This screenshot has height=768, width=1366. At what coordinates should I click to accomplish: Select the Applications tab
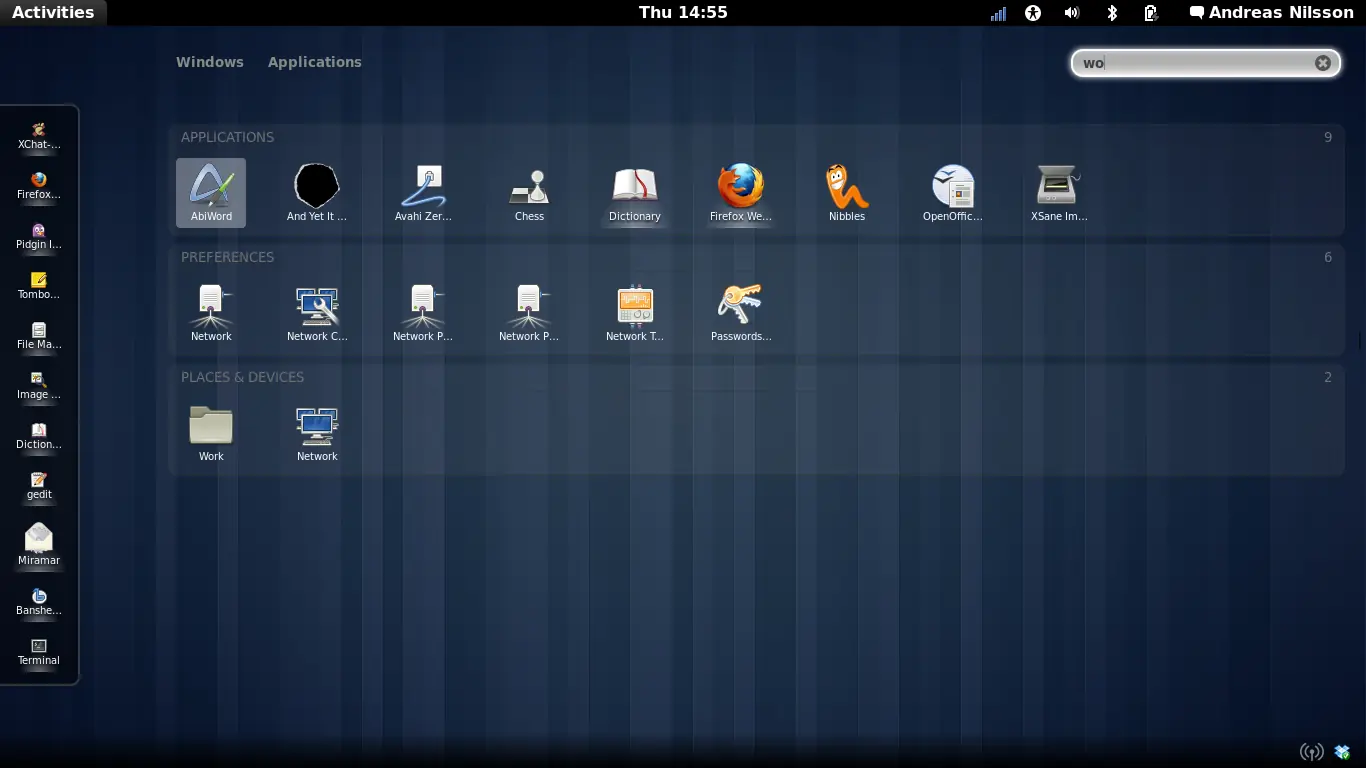315,62
